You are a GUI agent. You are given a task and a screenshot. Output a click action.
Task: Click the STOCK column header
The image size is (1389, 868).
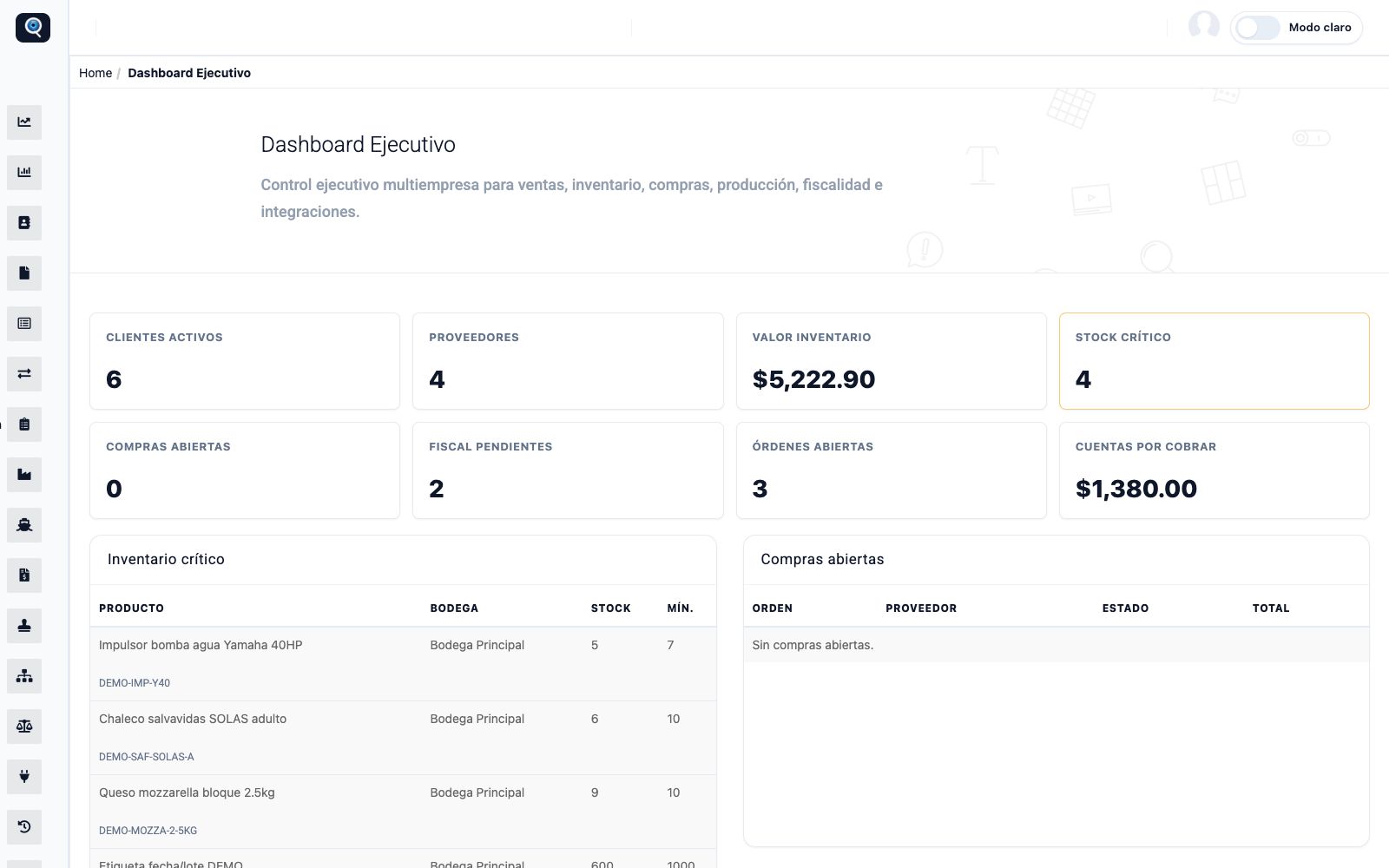(x=611, y=608)
